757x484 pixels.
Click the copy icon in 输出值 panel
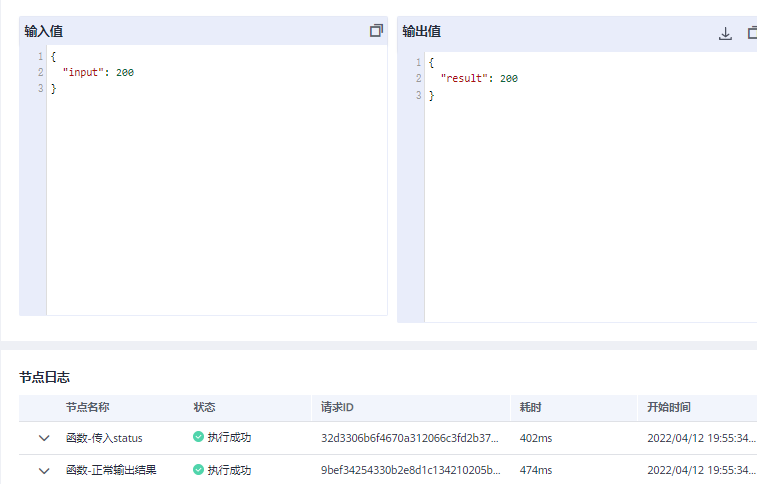(752, 33)
